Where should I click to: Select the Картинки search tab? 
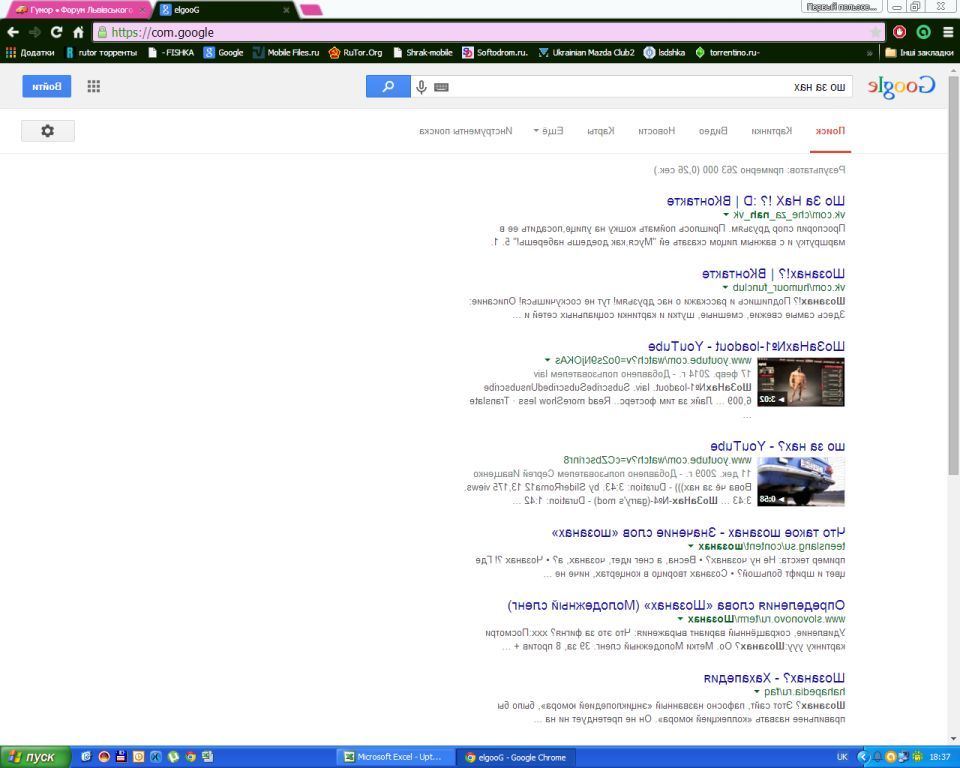(771, 131)
